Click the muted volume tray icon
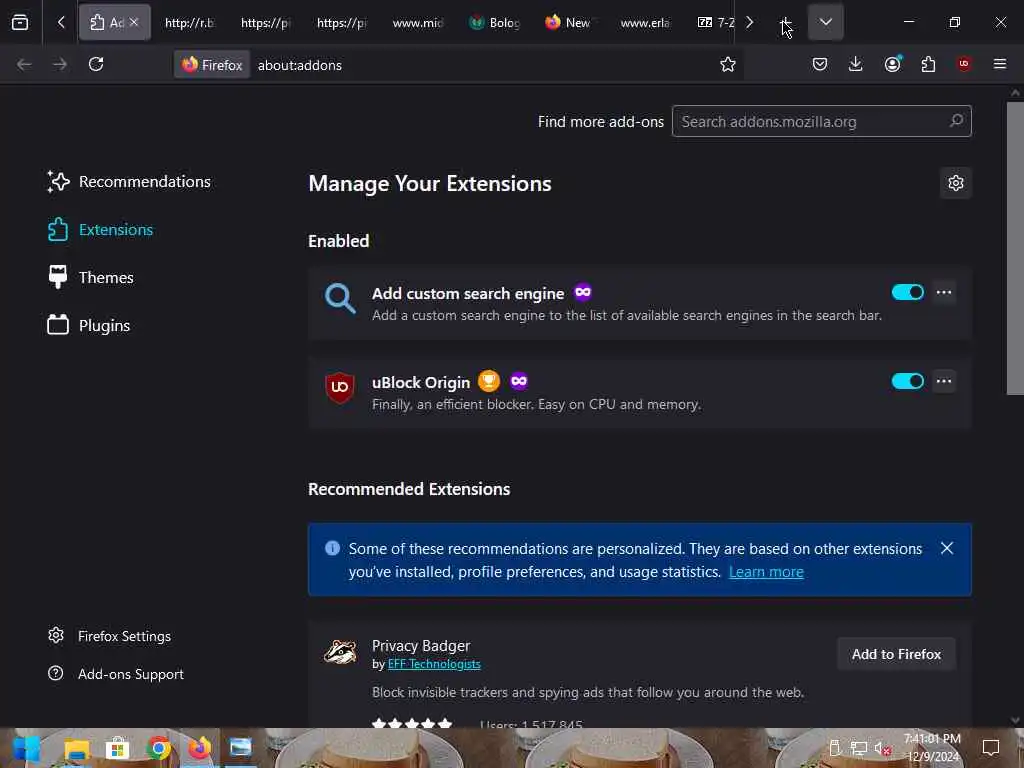The height and width of the screenshot is (768, 1024). [883, 748]
